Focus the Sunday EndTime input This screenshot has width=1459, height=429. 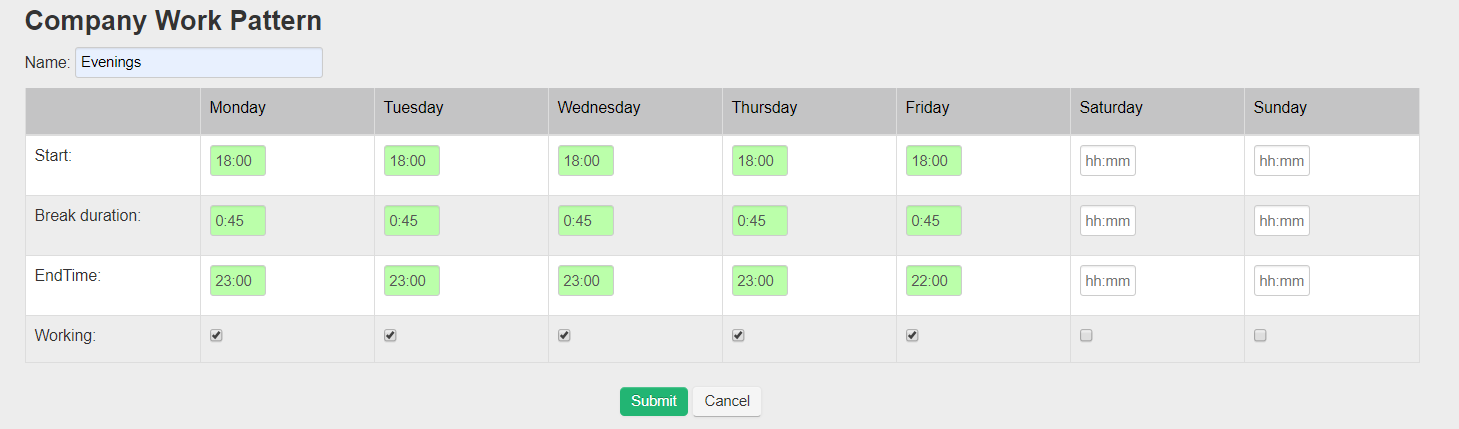(x=1282, y=281)
